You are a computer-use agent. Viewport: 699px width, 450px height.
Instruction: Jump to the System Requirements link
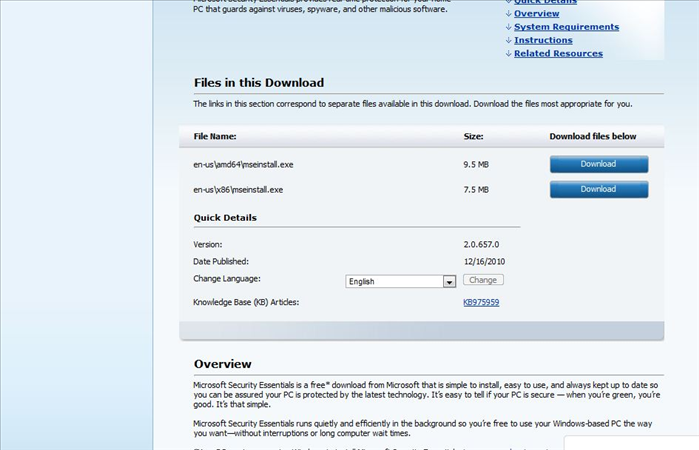[x=567, y=27]
